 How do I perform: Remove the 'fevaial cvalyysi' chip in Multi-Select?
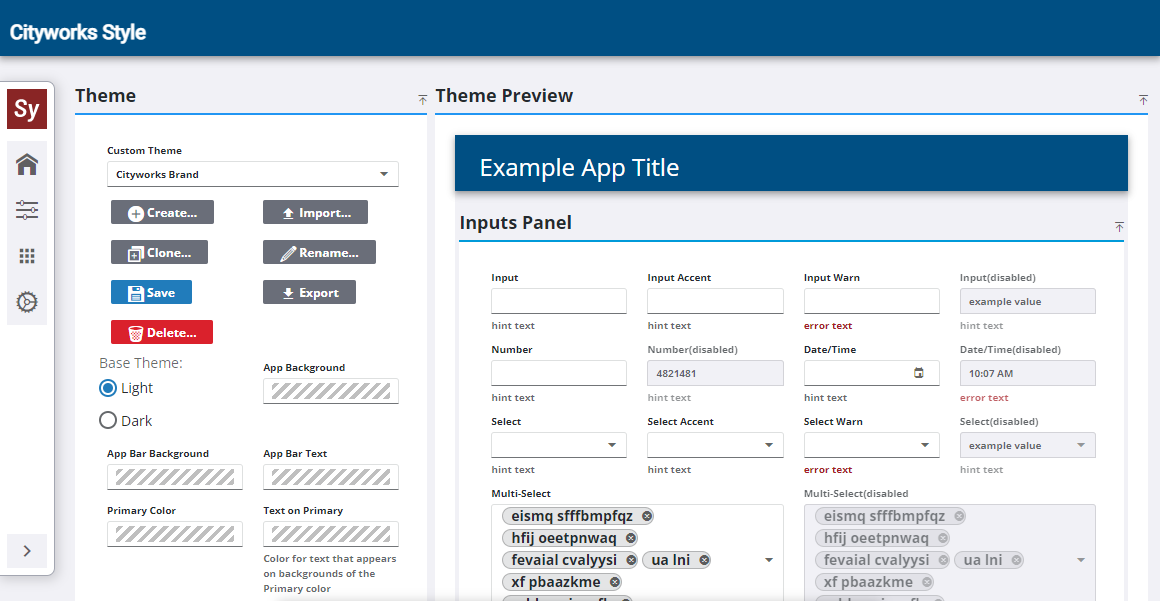(631, 560)
